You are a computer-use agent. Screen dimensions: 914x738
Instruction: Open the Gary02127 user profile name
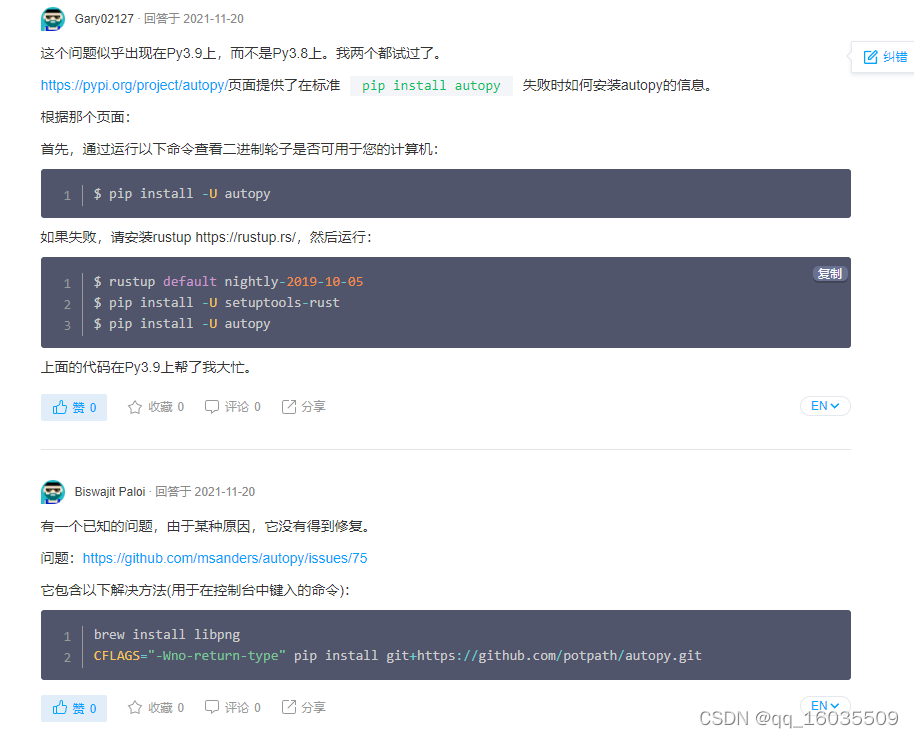pyautogui.click(x=104, y=19)
